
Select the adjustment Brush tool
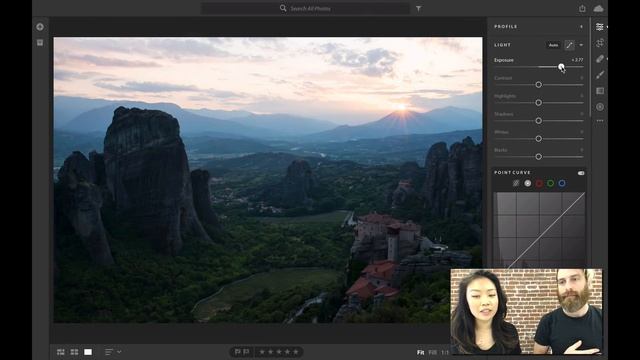point(600,75)
